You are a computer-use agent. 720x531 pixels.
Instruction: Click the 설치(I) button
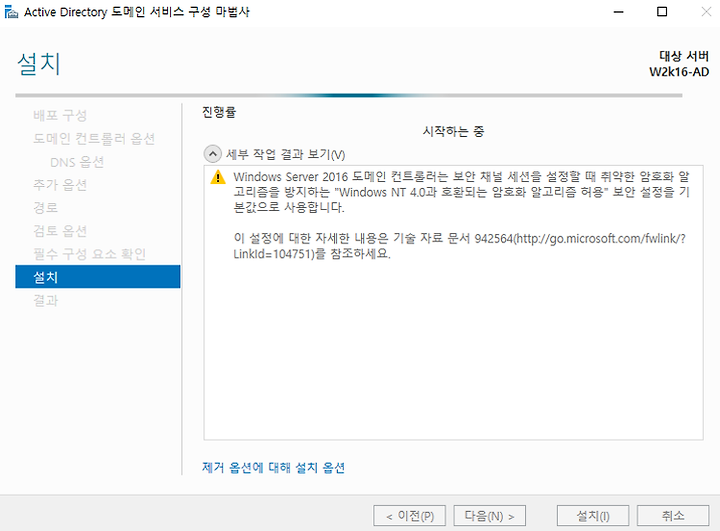[x=593, y=516]
